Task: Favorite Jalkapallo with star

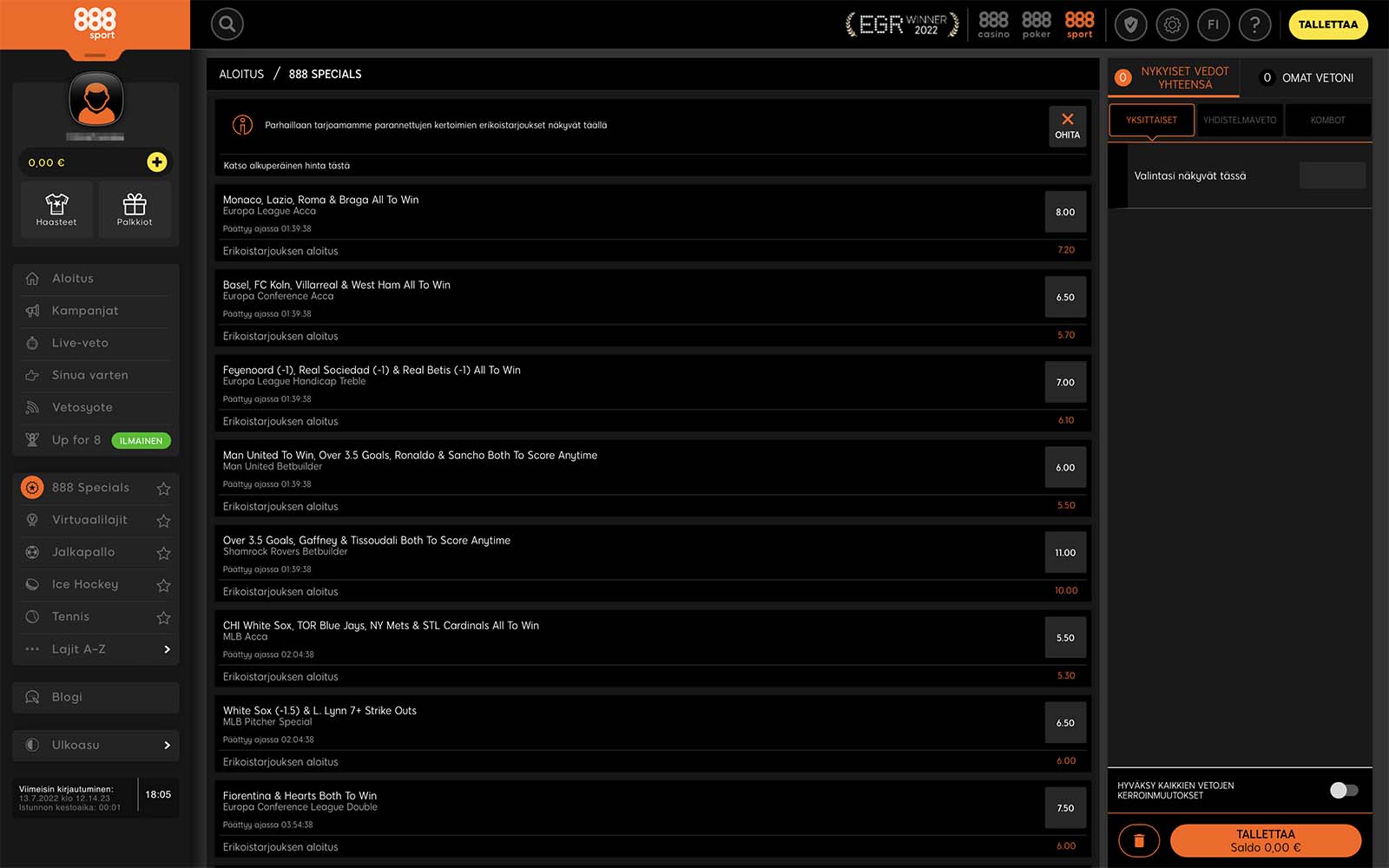Action: (x=163, y=553)
